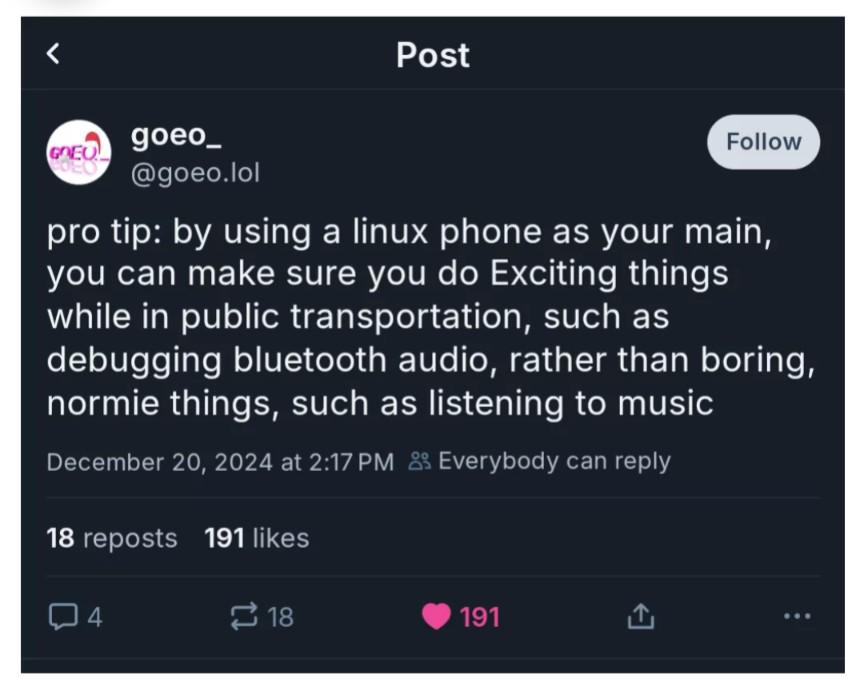Viewport: 864px width, 689px height.
Task: Go back using the left chevron arrow
Action: click(x=54, y=54)
